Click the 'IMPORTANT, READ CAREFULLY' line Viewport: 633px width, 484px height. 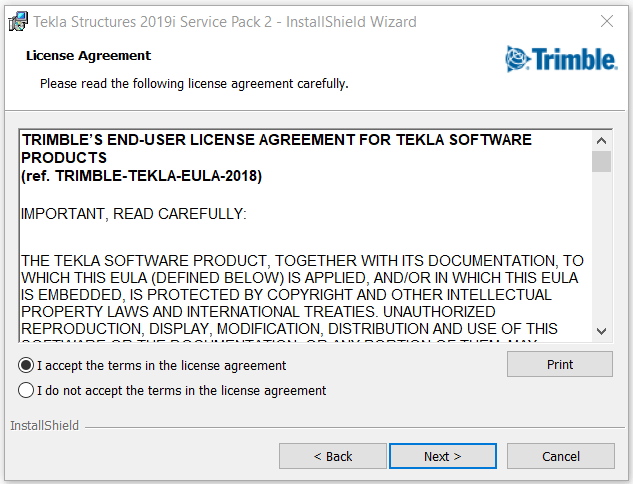click(134, 214)
